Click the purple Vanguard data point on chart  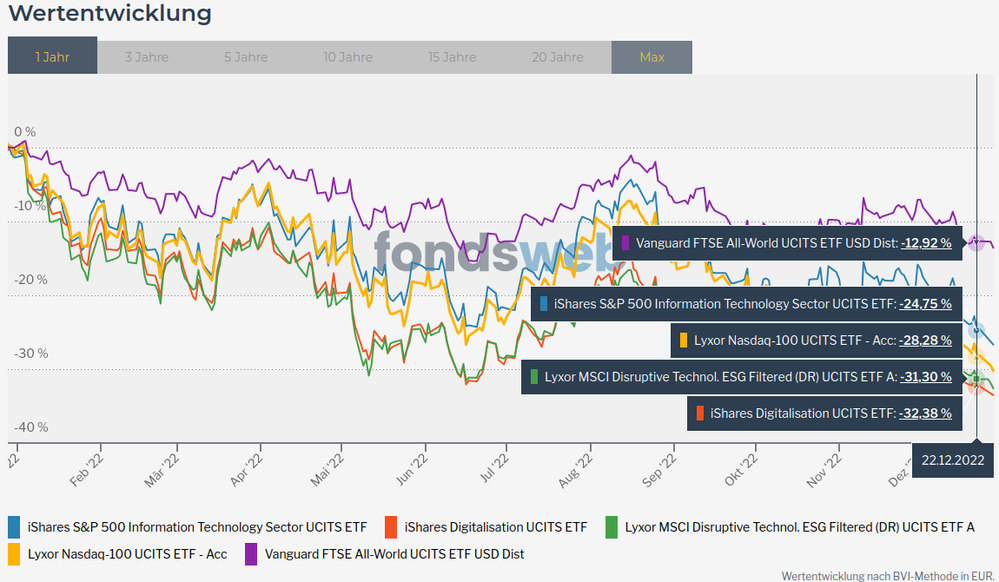tap(976, 242)
